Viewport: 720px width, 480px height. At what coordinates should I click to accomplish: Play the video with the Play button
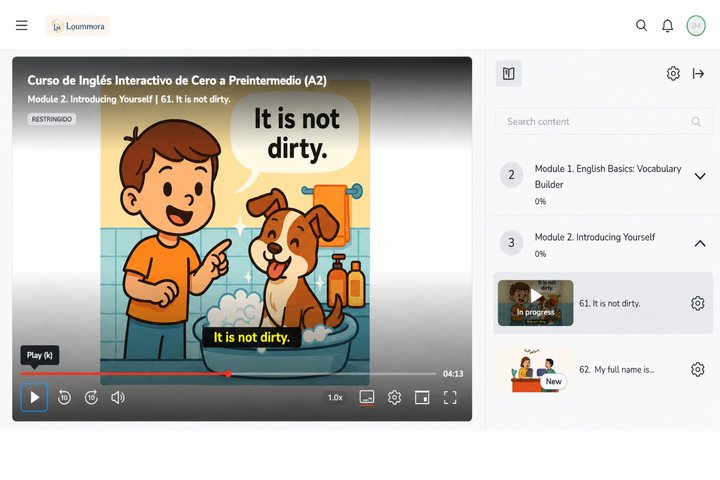tap(34, 397)
